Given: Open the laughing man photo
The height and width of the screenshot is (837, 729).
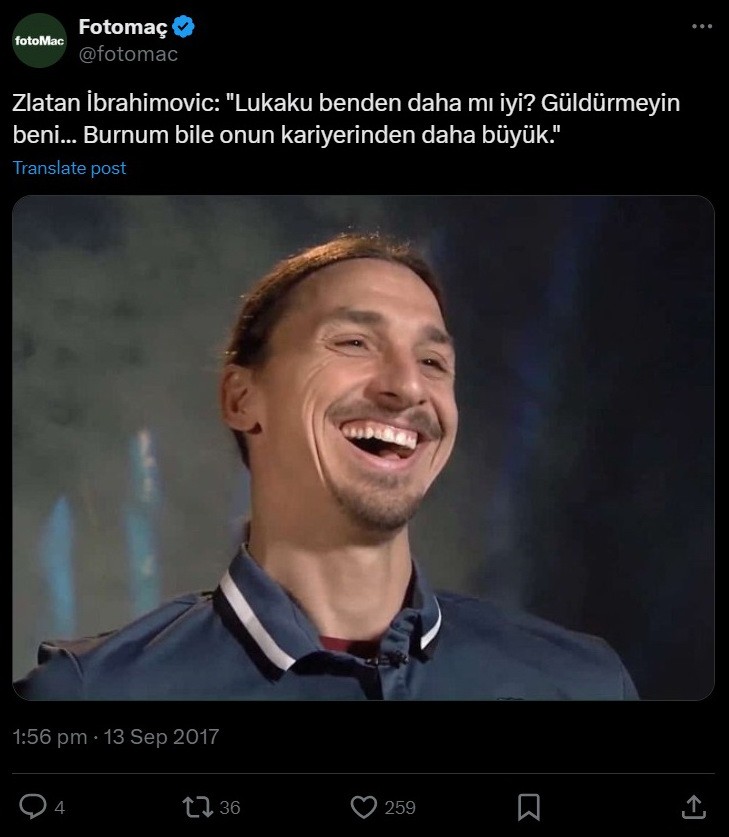Looking at the screenshot, I should 363,448.
